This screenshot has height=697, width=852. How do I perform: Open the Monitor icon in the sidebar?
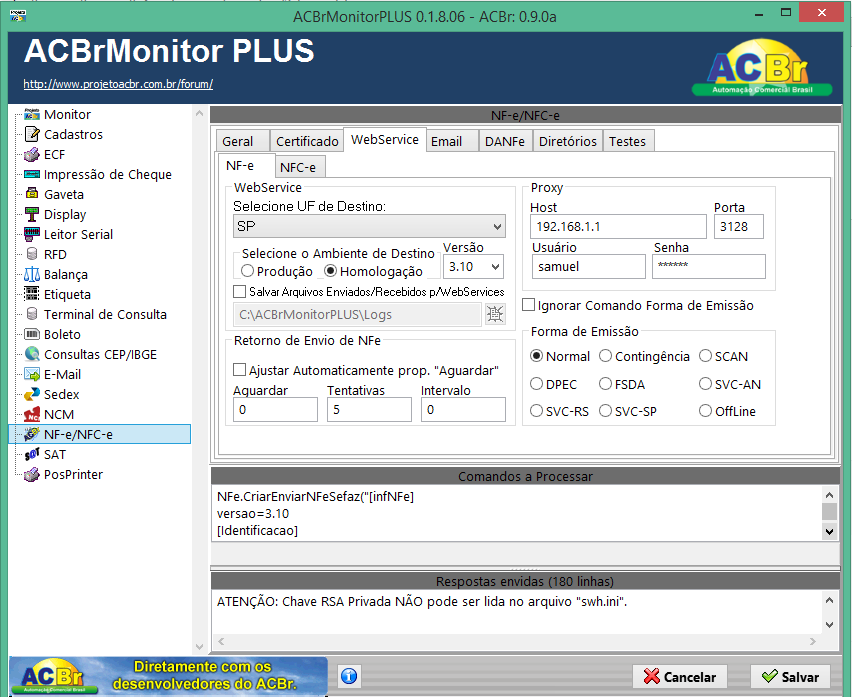32,114
